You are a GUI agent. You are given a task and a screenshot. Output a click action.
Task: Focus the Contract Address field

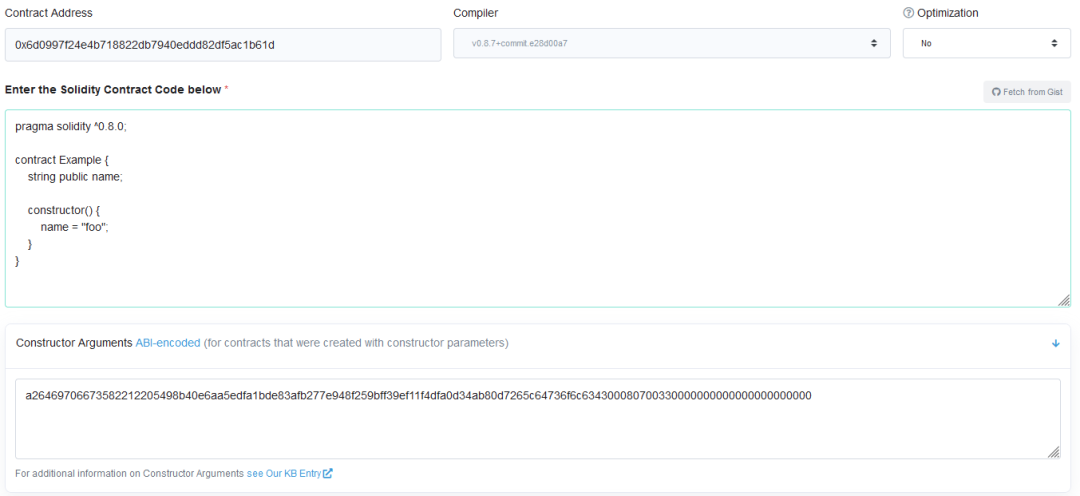[223, 45]
